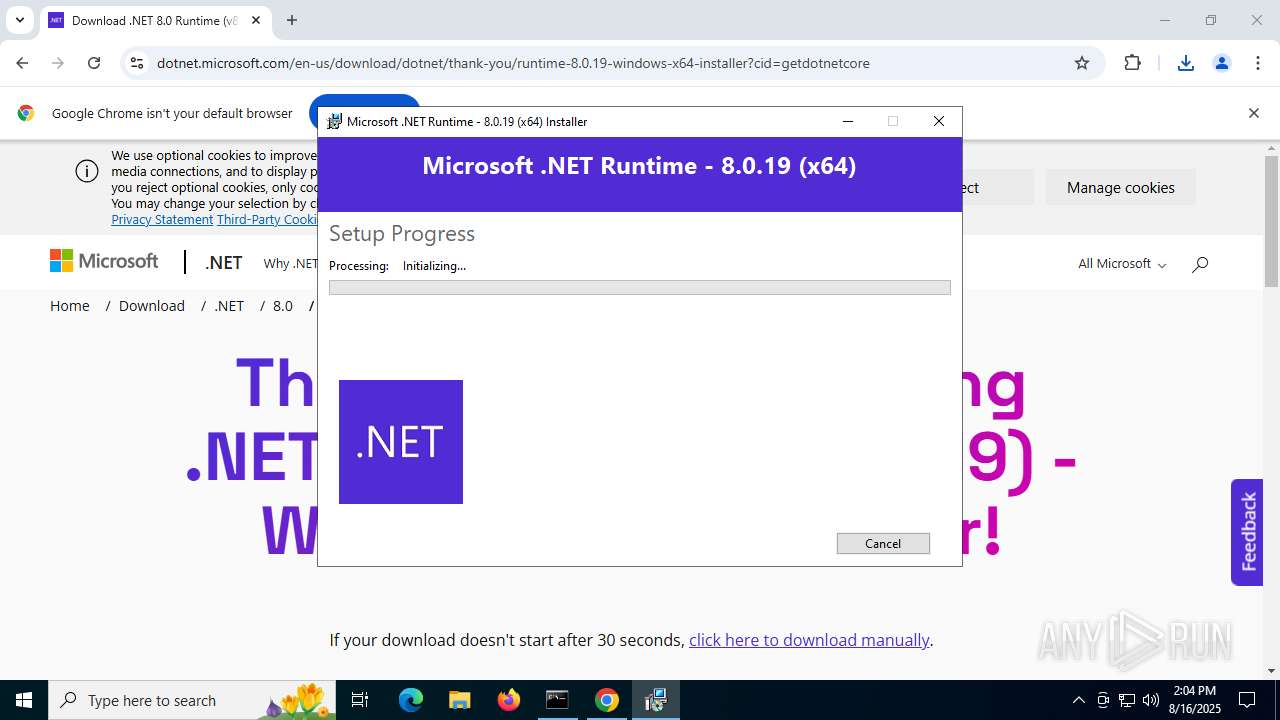
Task: Click the Chrome address bar URL
Action: [x=513, y=63]
